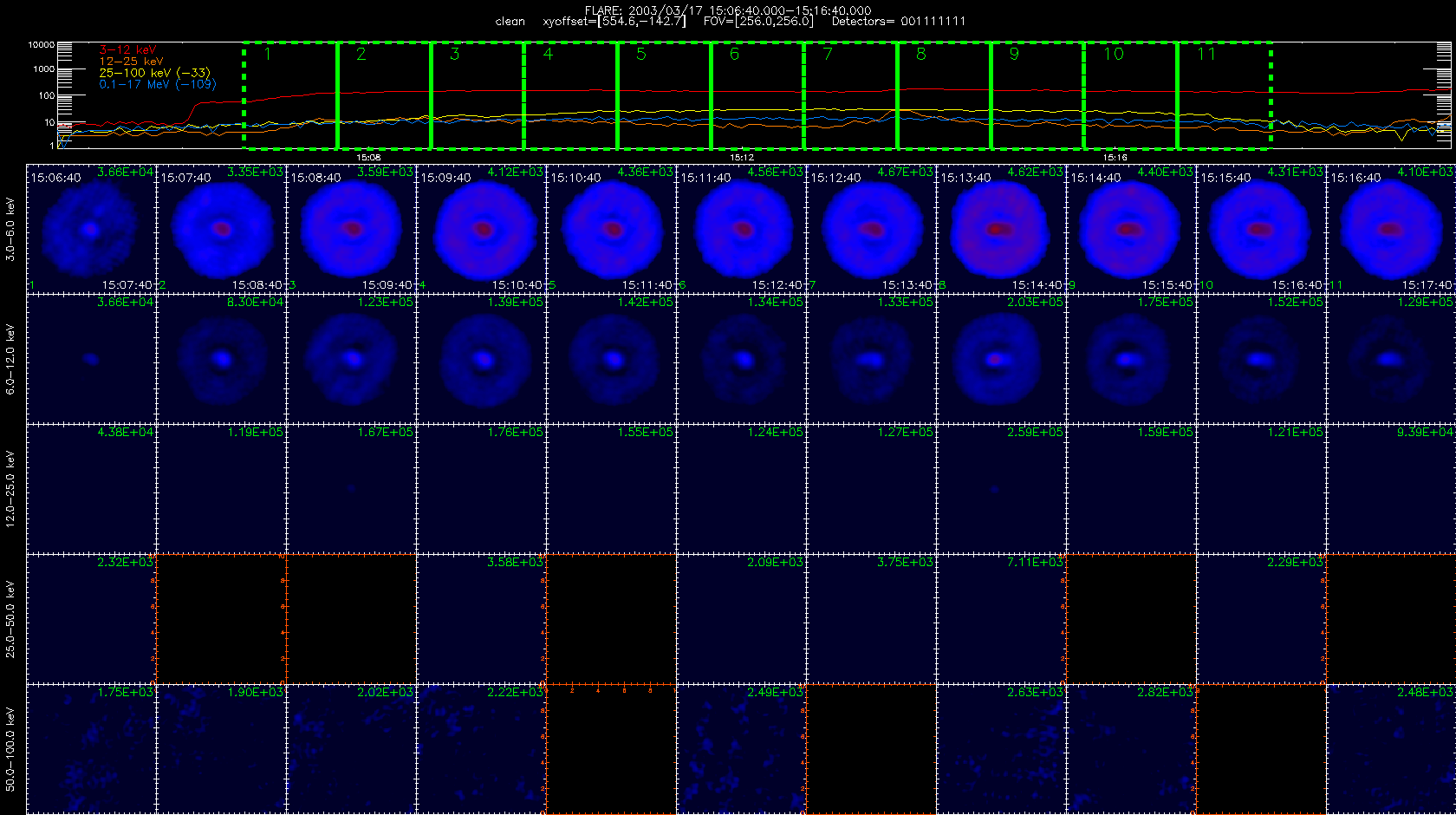Select interval 3 marker in the light curve
This screenshot has width=1456, height=815.
[455, 55]
